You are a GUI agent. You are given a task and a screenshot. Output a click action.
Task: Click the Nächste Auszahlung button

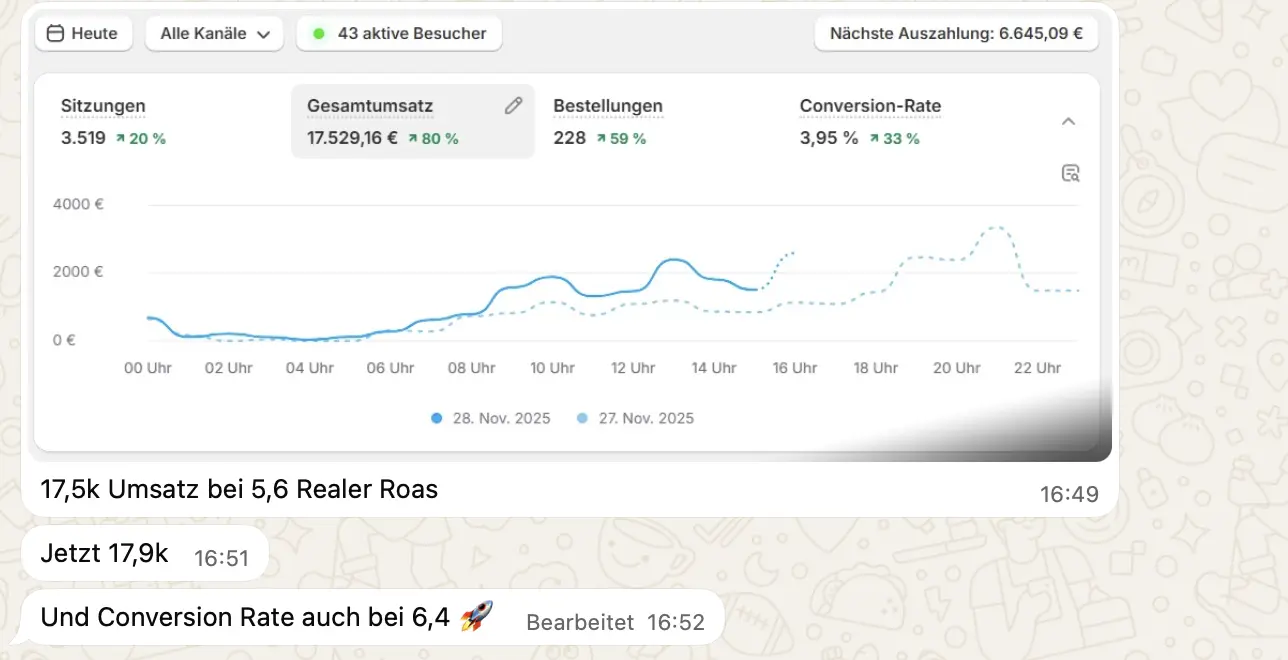pos(956,33)
